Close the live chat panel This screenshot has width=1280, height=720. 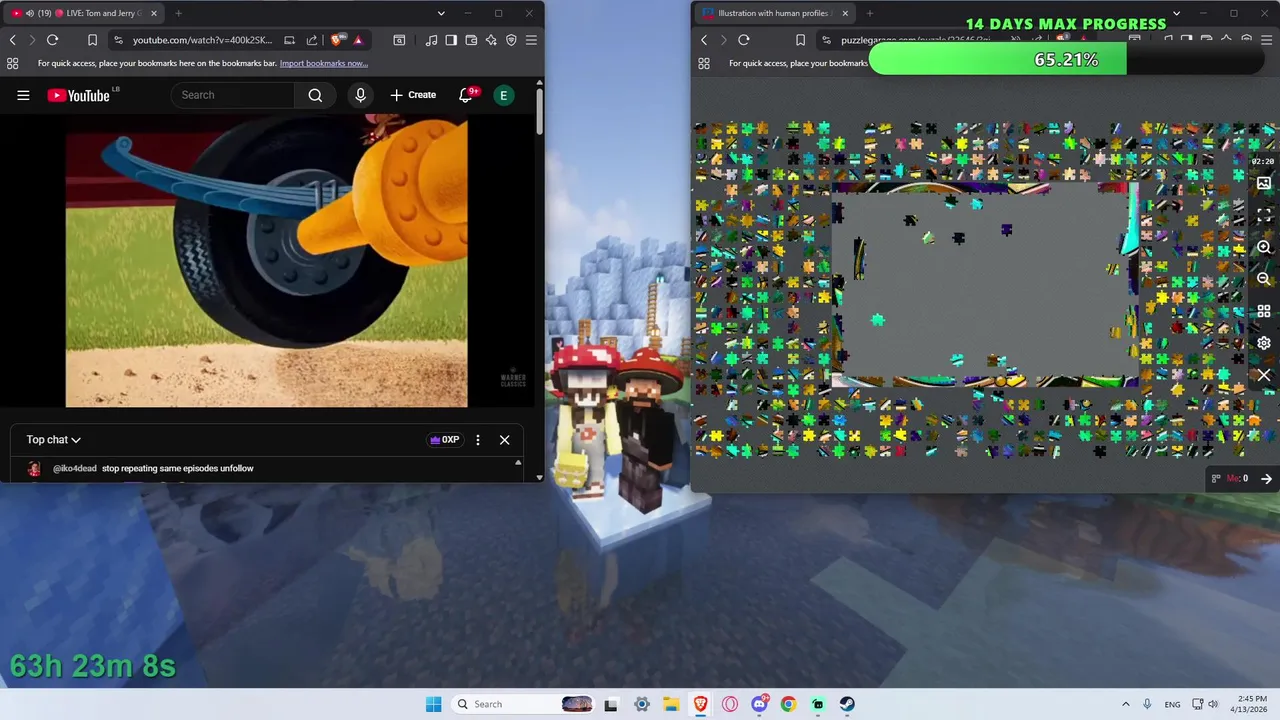(x=504, y=440)
